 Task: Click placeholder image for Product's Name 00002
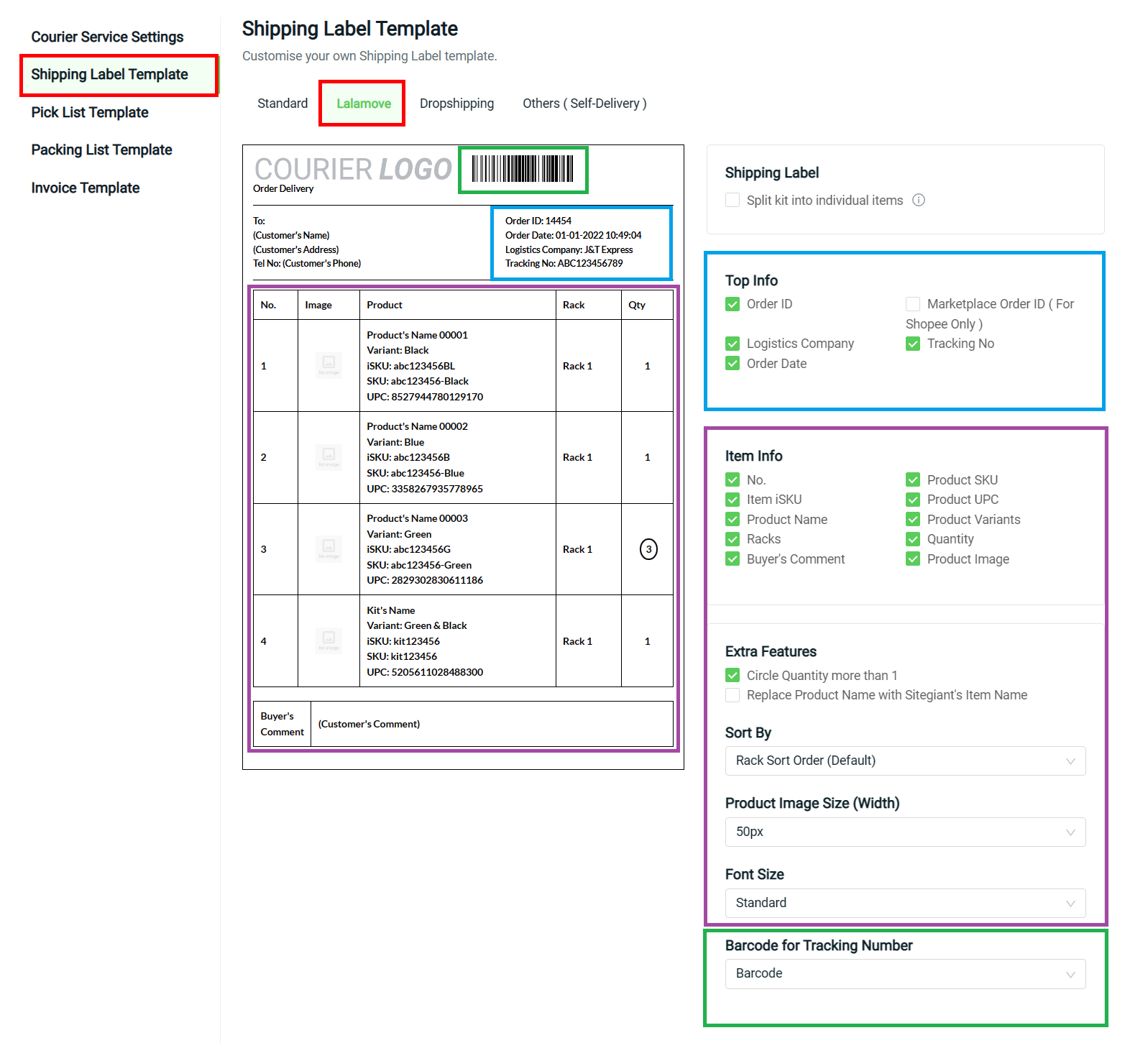pos(329,457)
